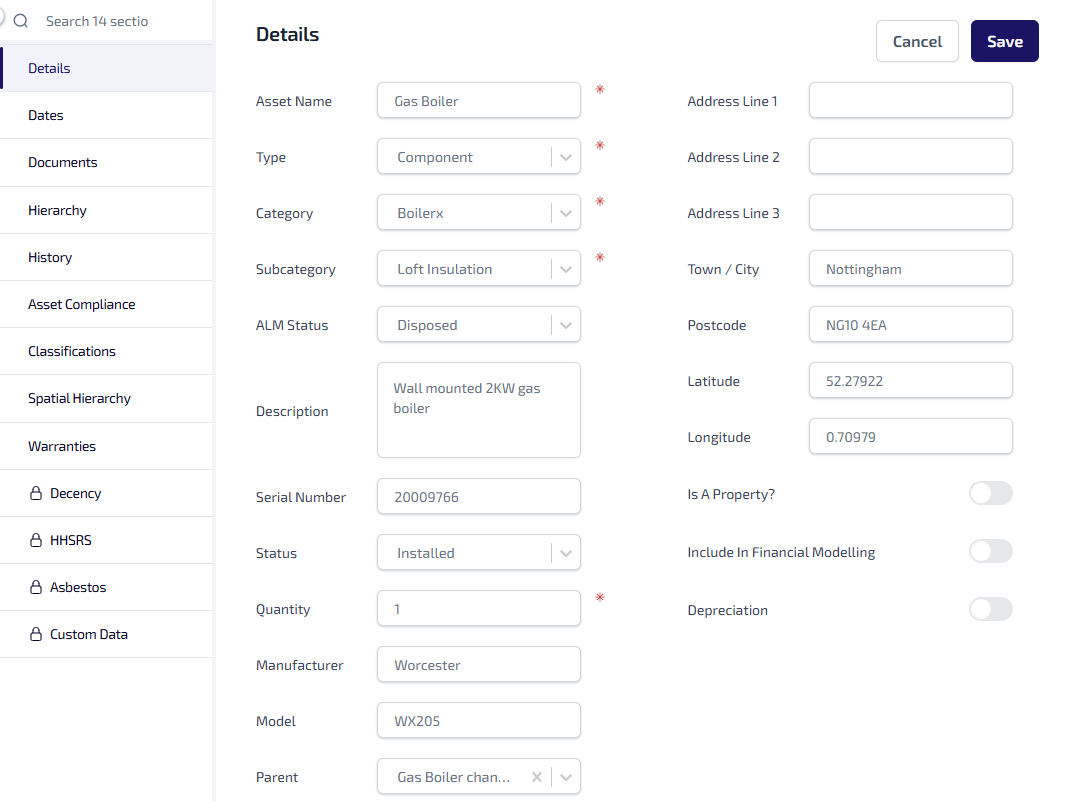Expand the Type dropdown

[566, 157]
